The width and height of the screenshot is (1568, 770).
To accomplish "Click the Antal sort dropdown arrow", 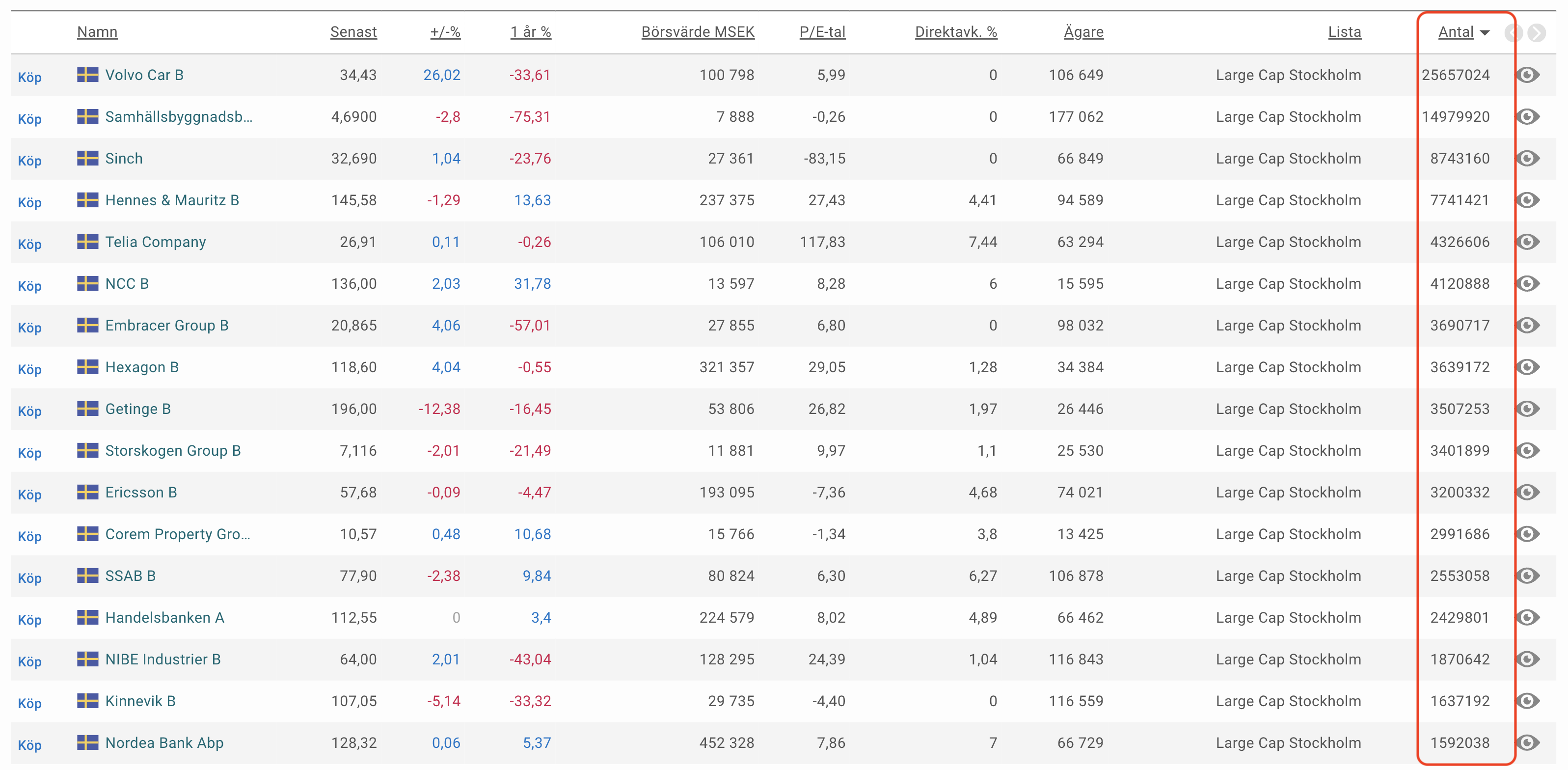I will click(1485, 33).
